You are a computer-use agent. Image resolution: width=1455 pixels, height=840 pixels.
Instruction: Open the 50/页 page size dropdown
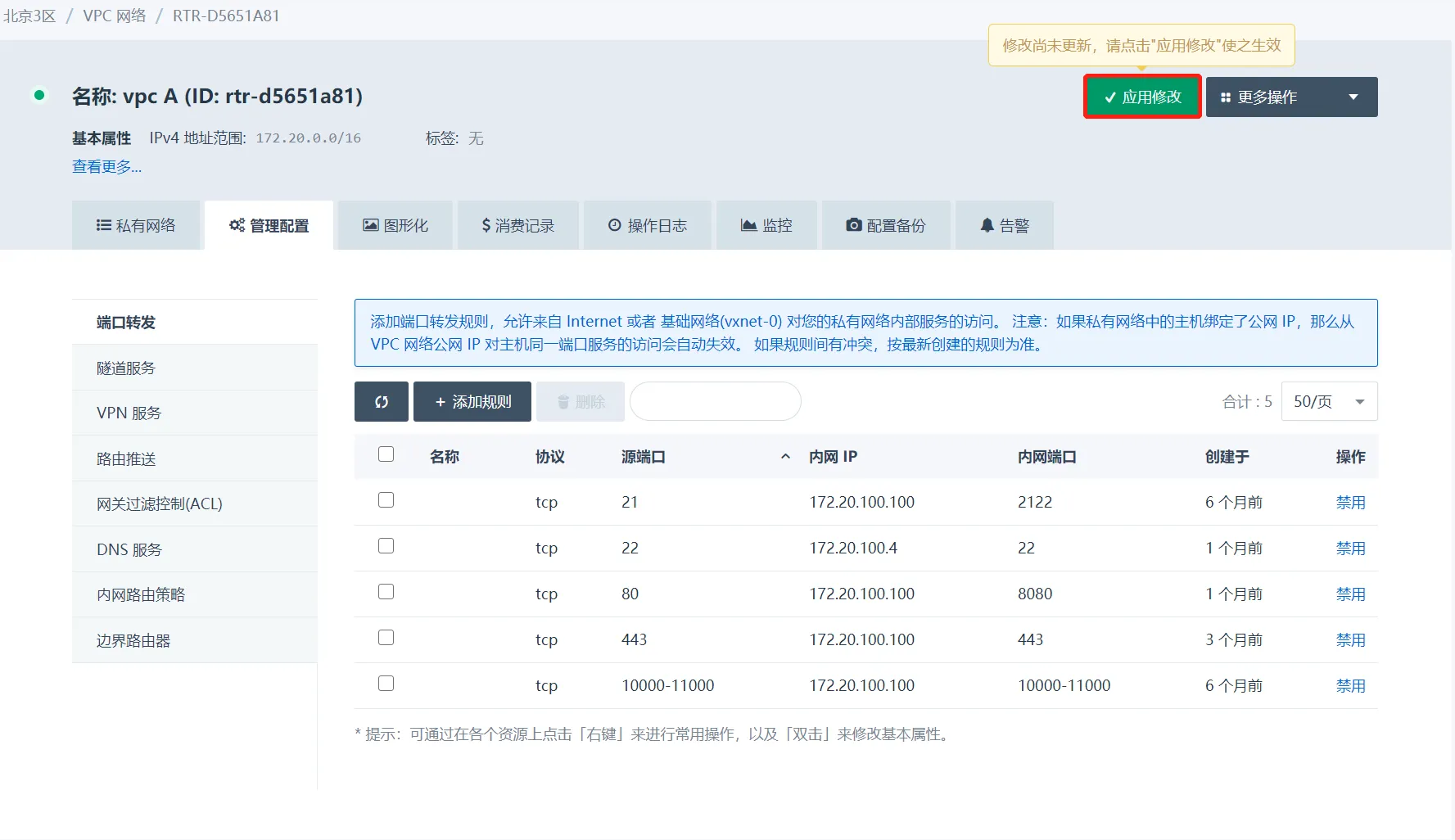(x=1328, y=401)
